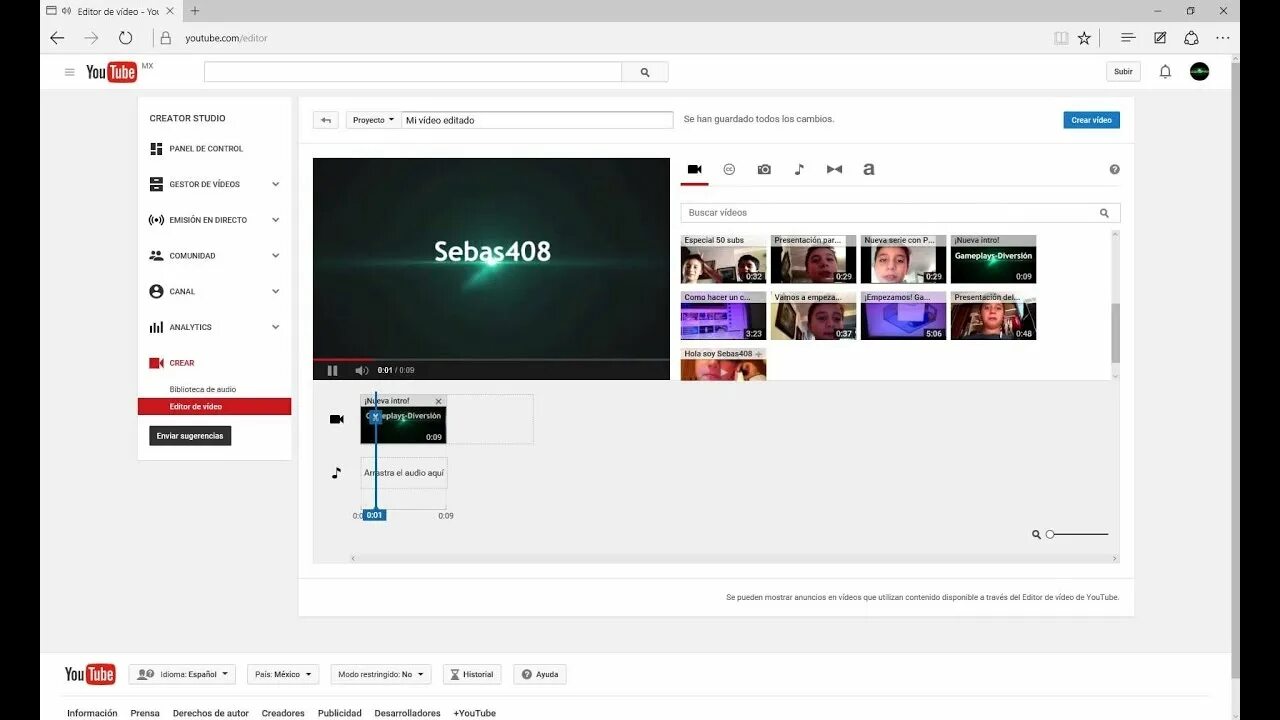Open the País: México dropdown
The image size is (1280, 720).
[283, 674]
